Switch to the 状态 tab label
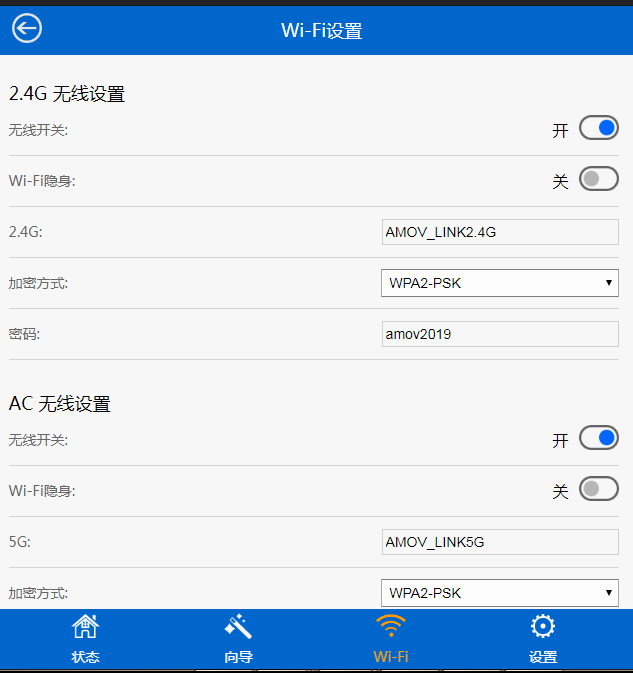 pyautogui.click(x=85, y=657)
